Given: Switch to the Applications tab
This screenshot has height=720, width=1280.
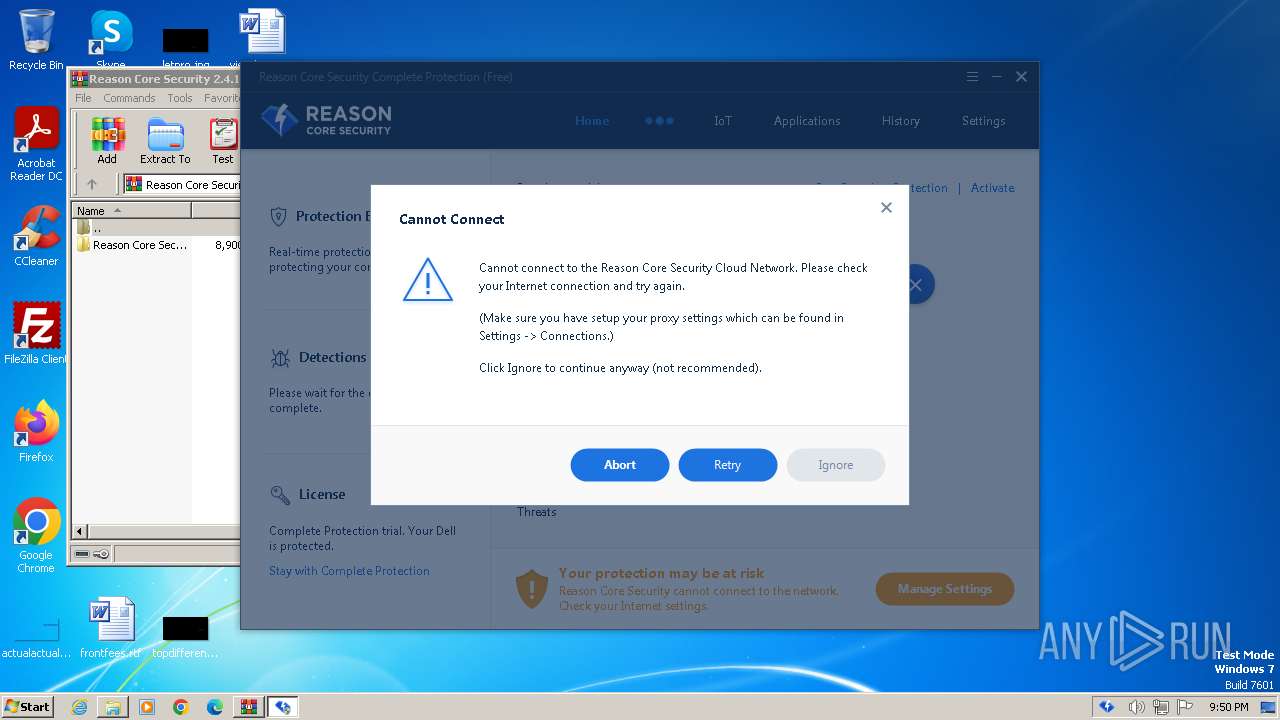Looking at the screenshot, I should tap(807, 121).
